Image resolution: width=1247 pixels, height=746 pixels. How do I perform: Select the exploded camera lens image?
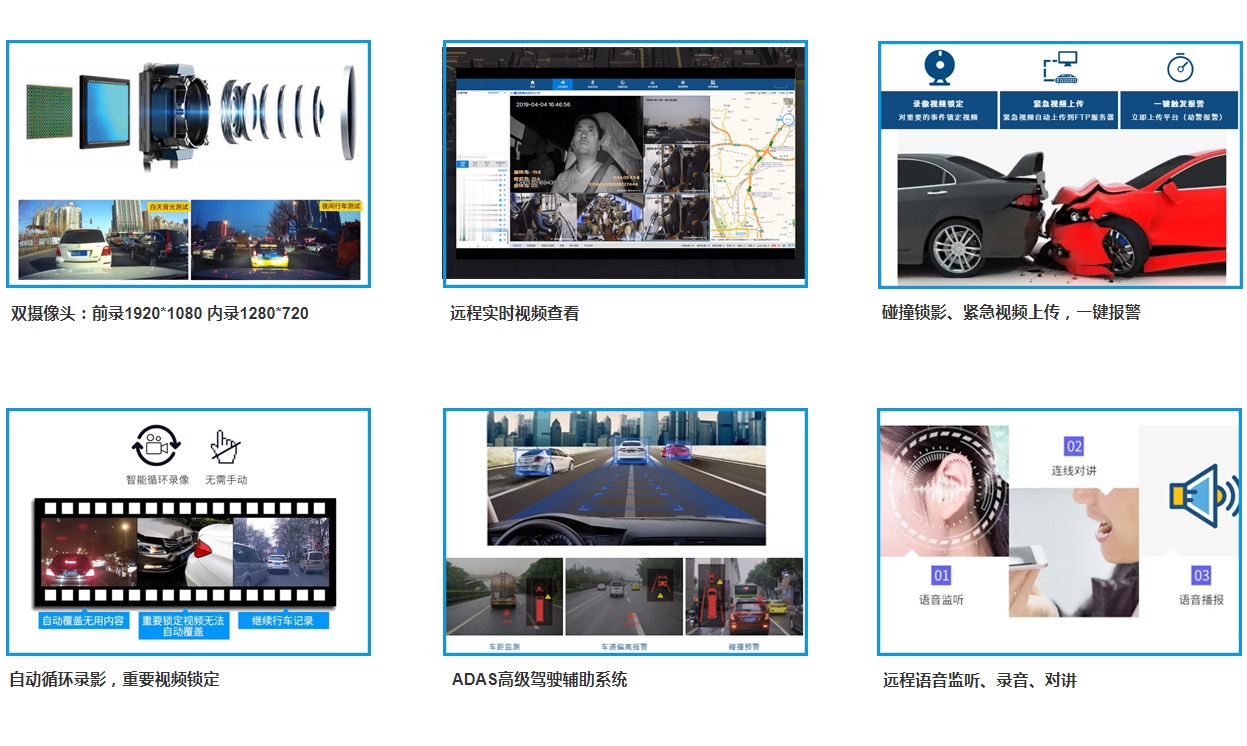pyautogui.click(x=188, y=110)
